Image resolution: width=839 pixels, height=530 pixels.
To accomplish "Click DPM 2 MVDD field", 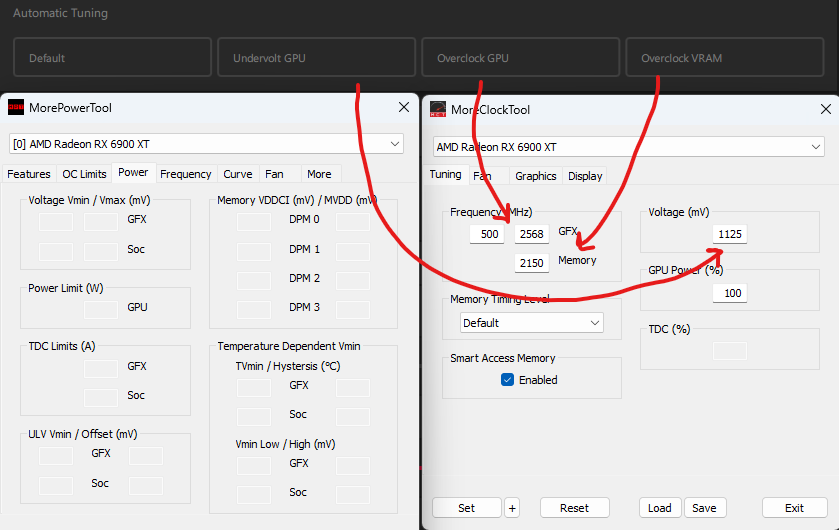I will (353, 280).
